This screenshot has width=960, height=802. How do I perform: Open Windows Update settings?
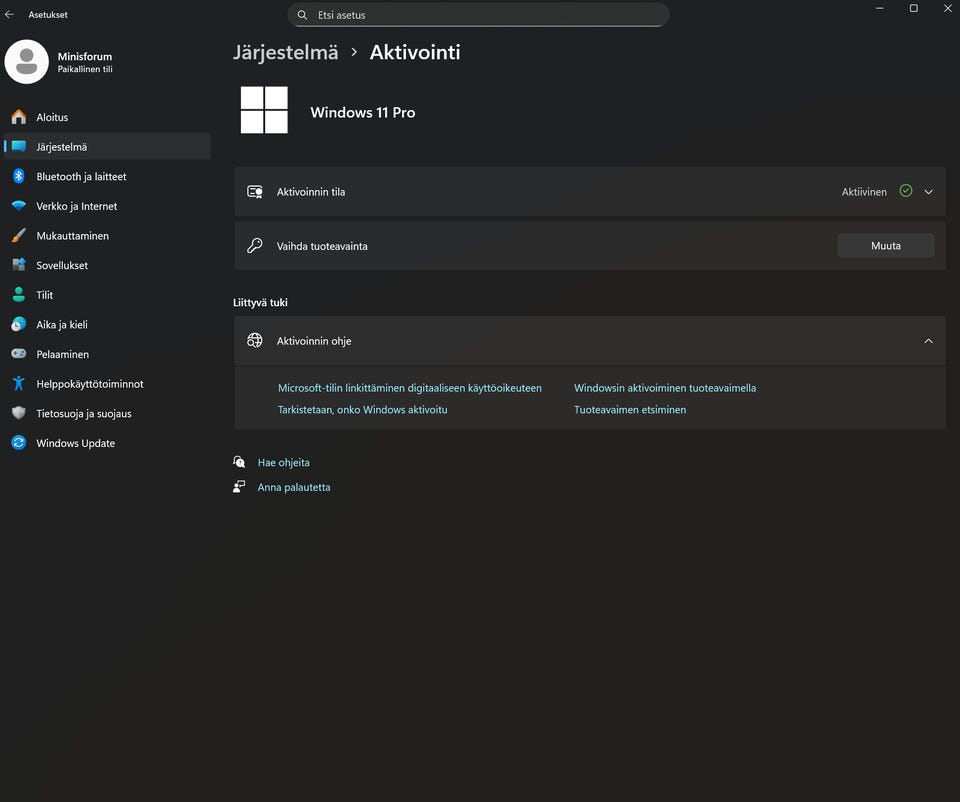pyautogui.click(x=108, y=443)
